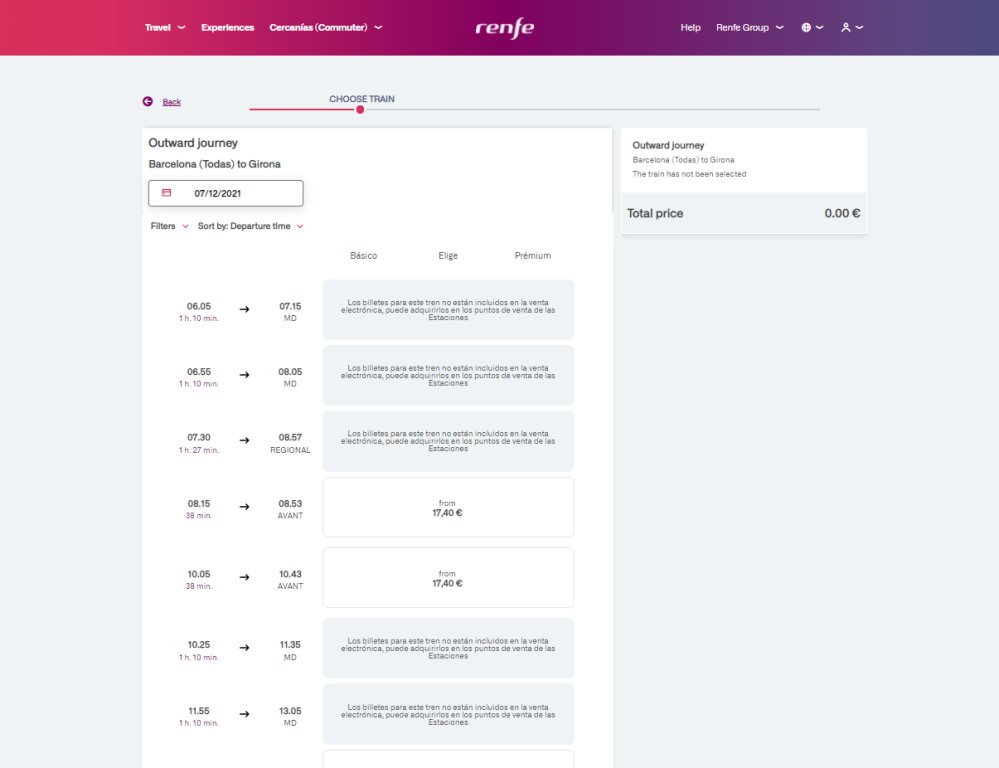
Task: Click the Choose Train progress marker
Action: (x=360, y=110)
